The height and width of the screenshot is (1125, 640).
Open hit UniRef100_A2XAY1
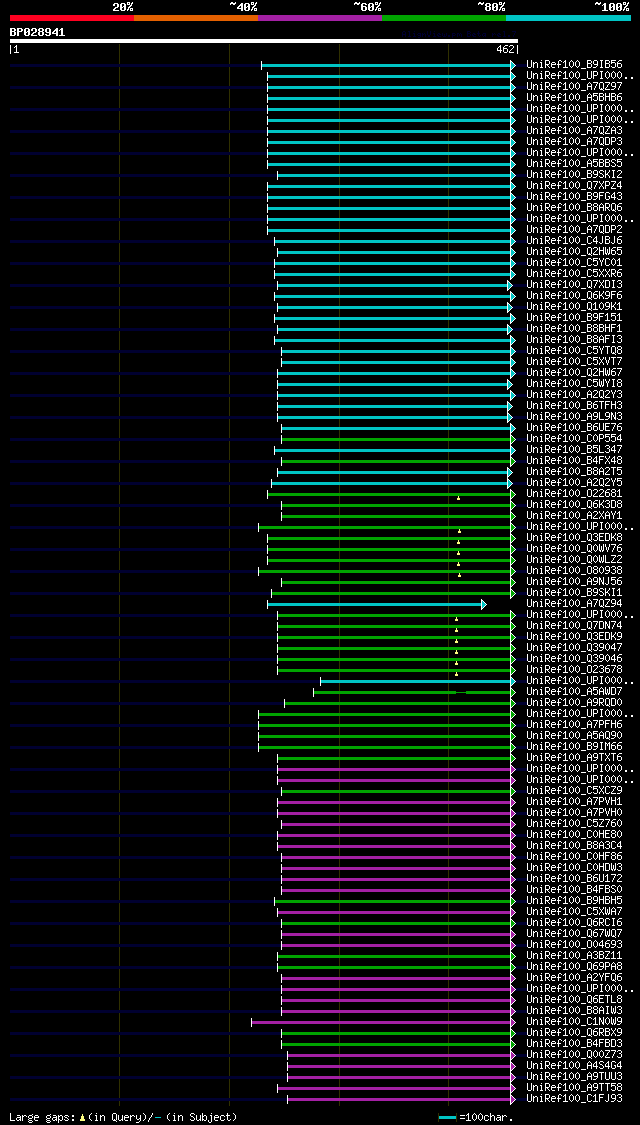click(x=574, y=515)
